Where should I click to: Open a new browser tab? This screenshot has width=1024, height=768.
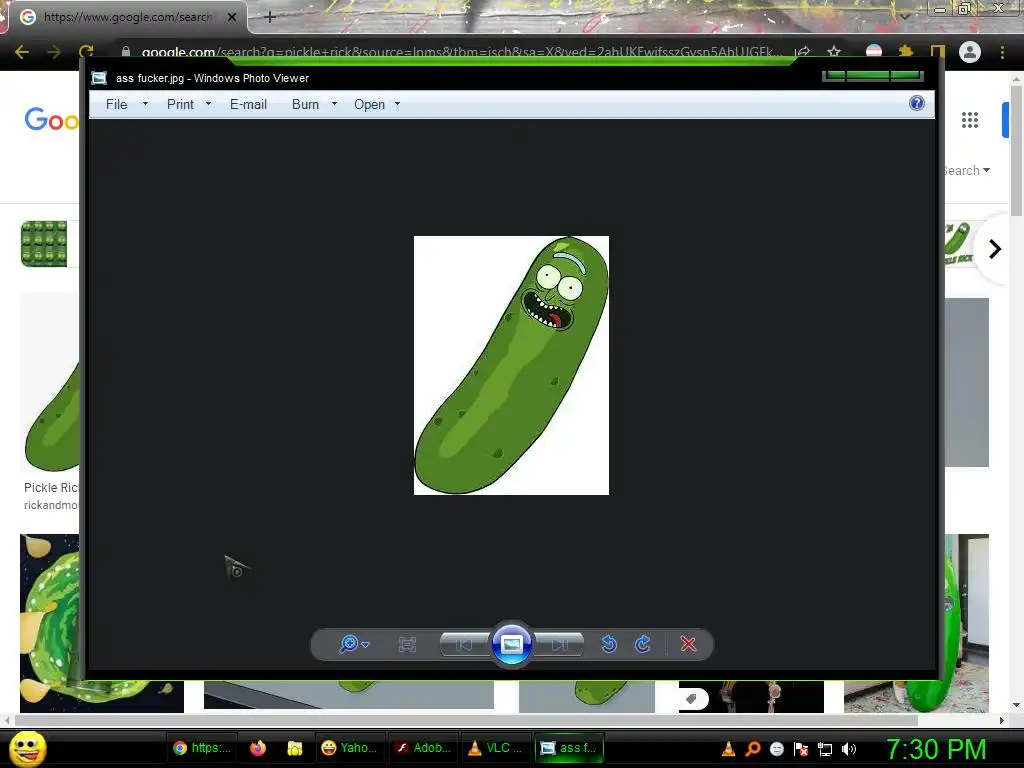(x=270, y=17)
